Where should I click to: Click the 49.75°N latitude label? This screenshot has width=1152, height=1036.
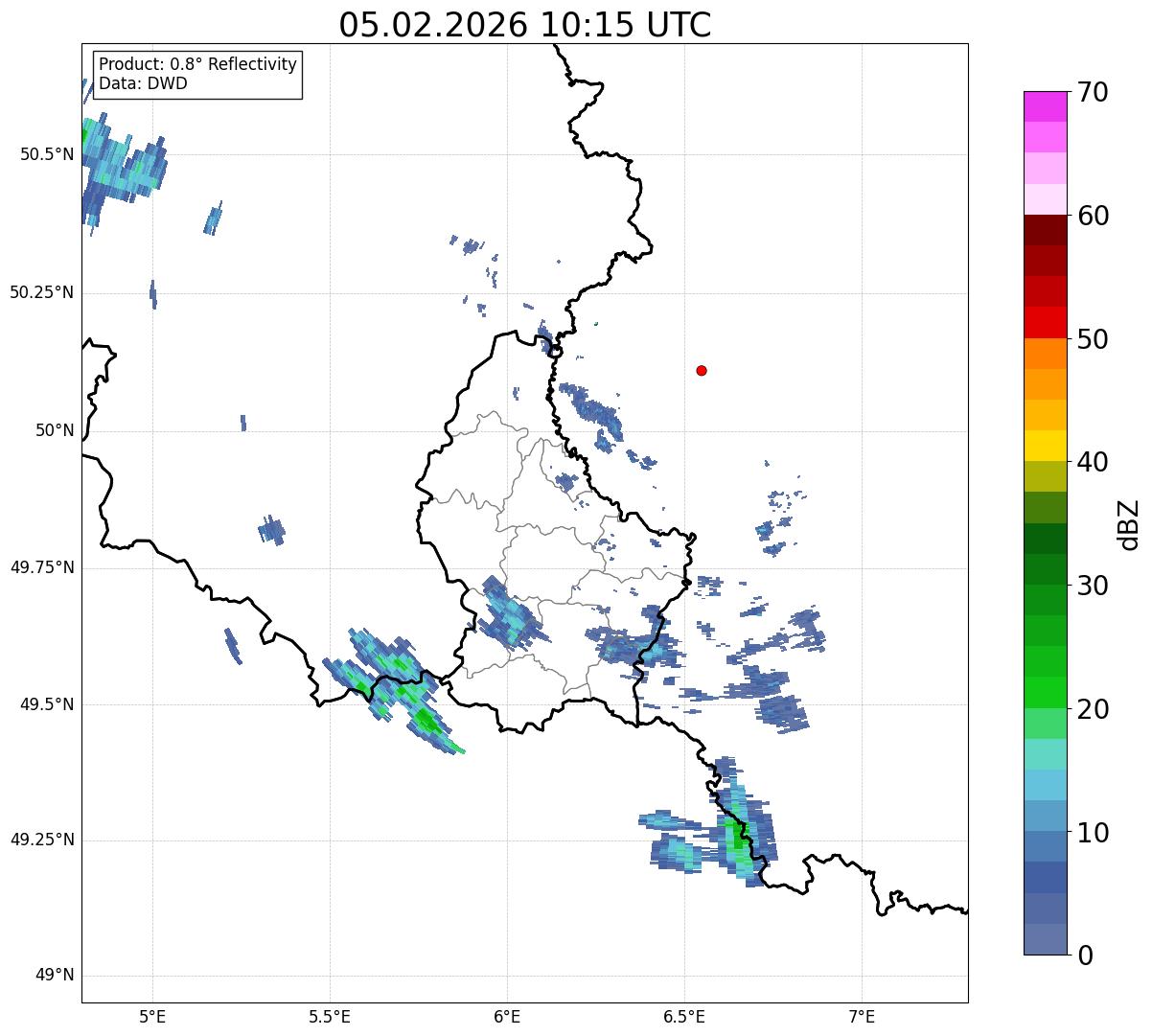coord(41,567)
